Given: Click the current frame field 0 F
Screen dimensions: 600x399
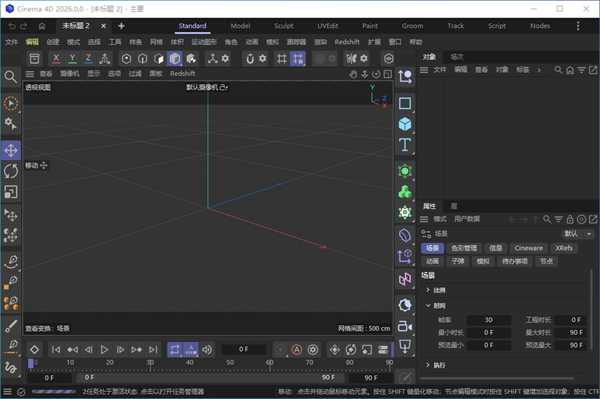Looking at the screenshot, I should click(x=244, y=350).
